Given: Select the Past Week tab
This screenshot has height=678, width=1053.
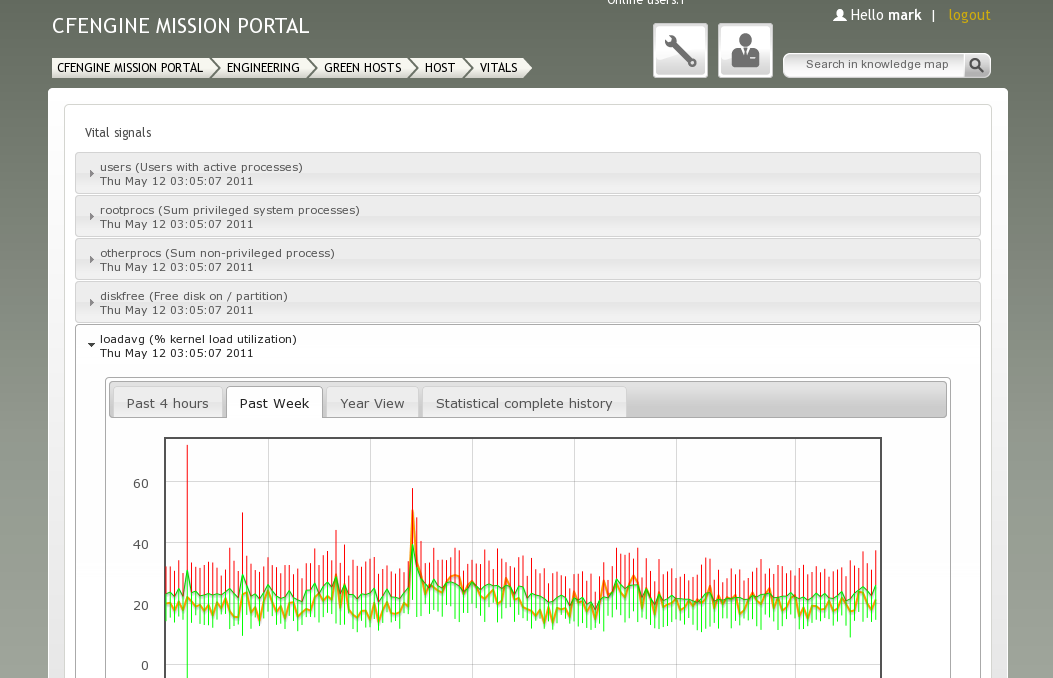Looking at the screenshot, I should 274,403.
